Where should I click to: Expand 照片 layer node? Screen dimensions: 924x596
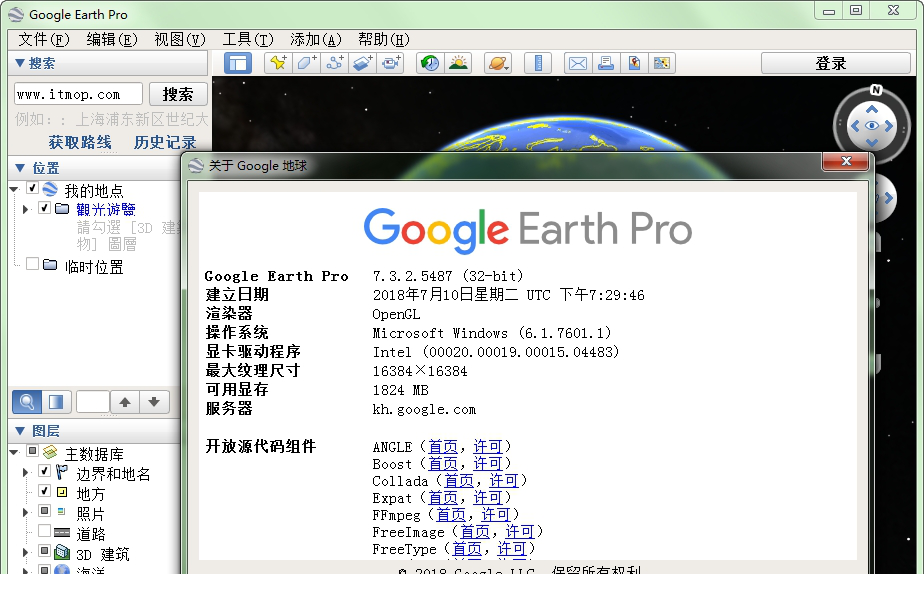click(25, 512)
